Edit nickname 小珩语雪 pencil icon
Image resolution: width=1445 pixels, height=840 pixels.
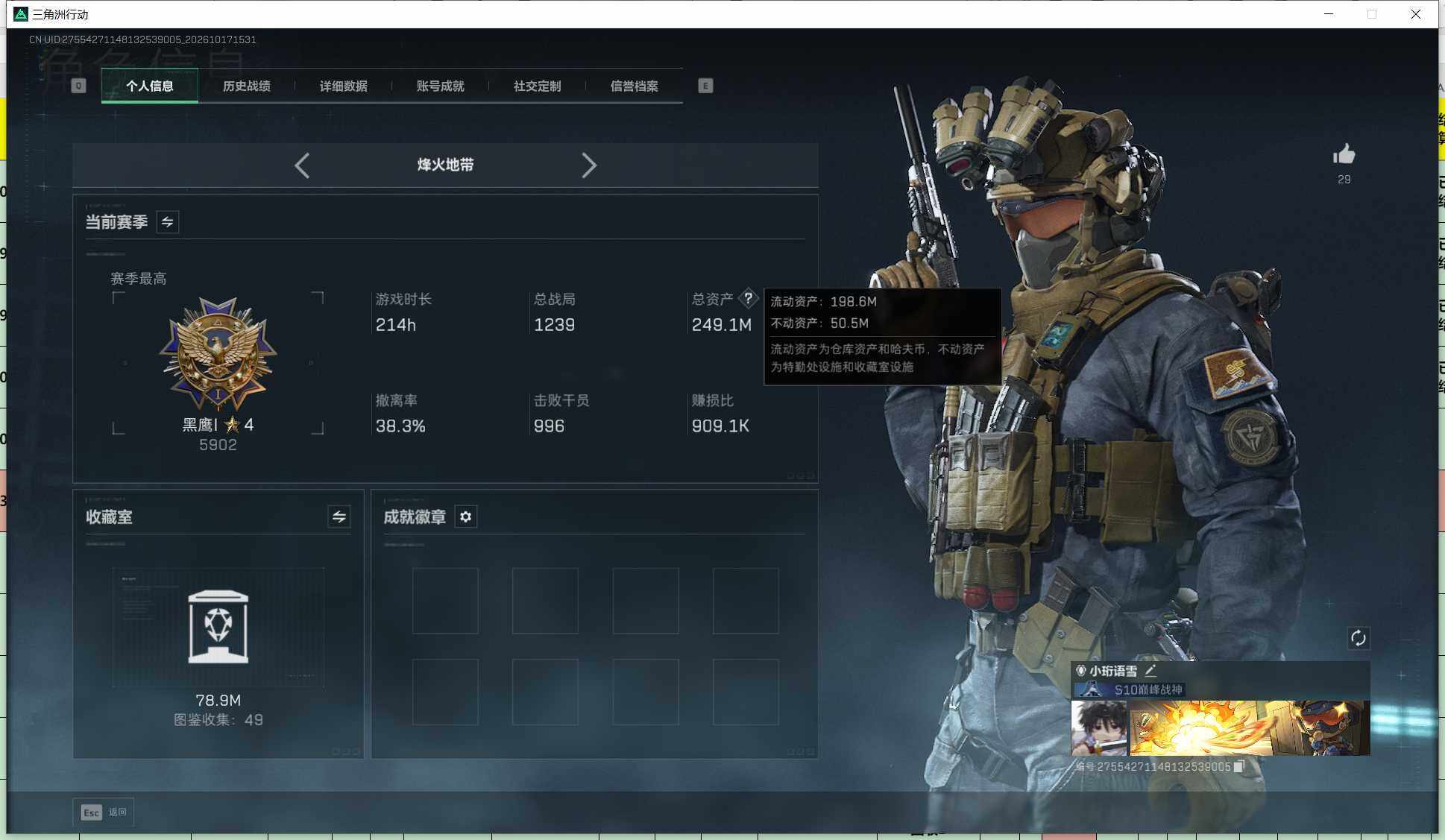[x=1150, y=671]
